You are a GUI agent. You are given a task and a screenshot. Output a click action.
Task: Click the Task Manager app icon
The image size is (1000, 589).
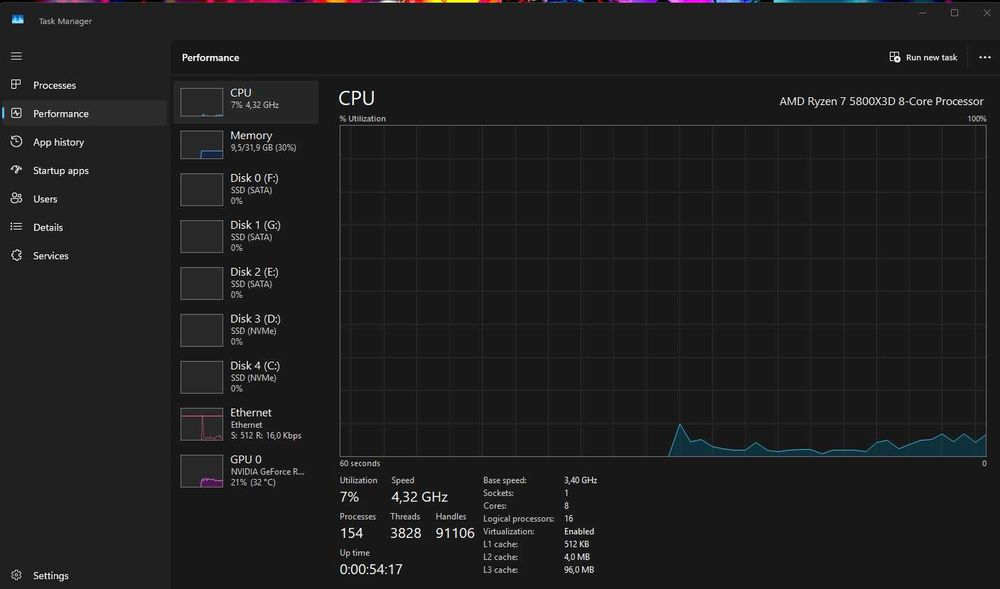[18, 20]
